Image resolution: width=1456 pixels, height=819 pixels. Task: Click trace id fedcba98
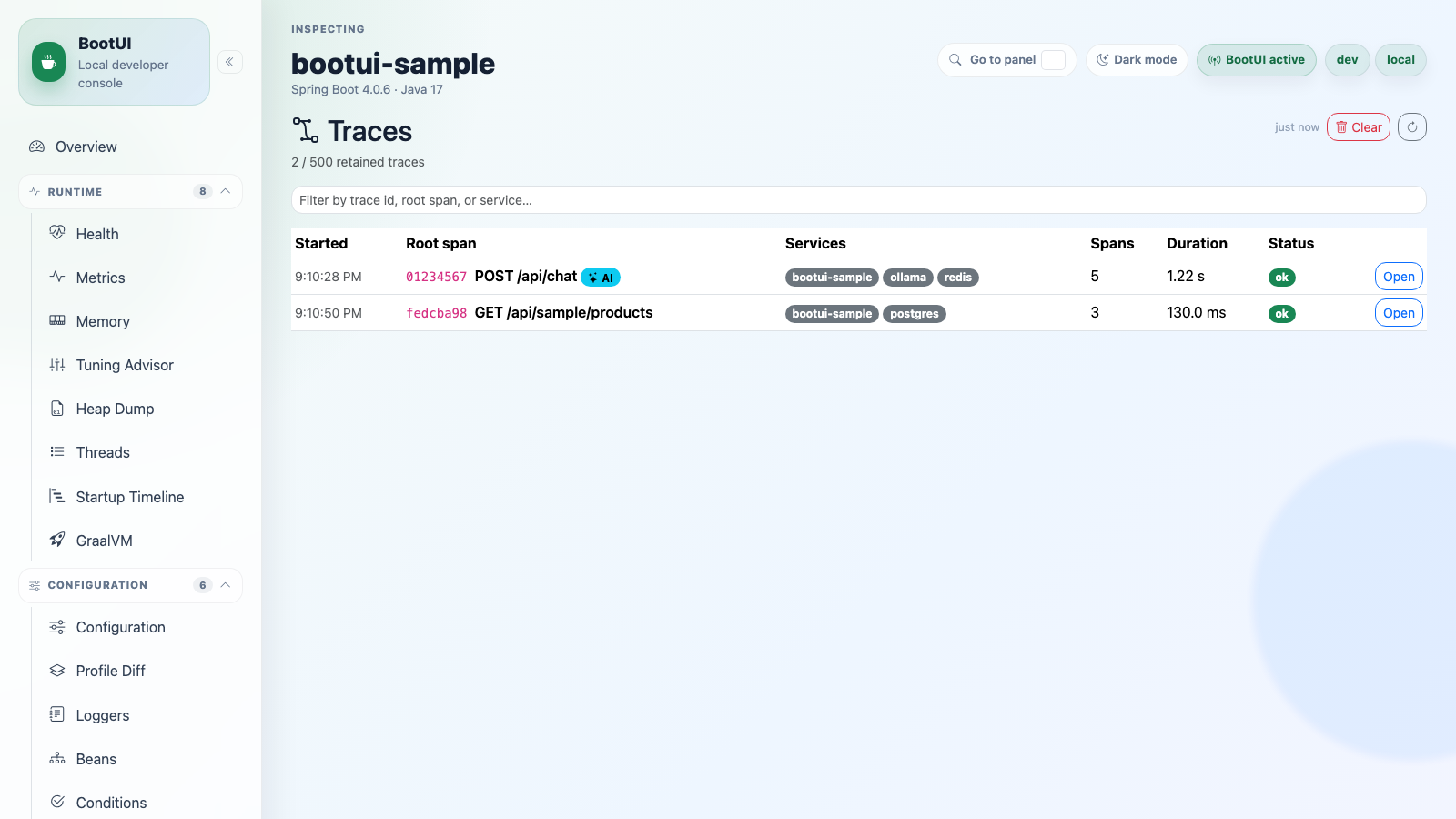pyautogui.click(x=436, y=313)
